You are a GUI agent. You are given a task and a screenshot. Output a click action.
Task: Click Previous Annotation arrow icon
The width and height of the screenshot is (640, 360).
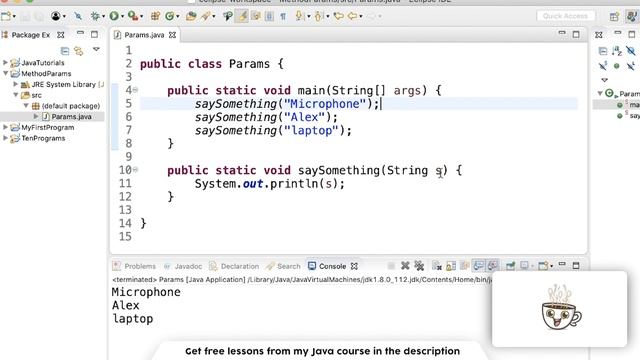coord(319,16)
